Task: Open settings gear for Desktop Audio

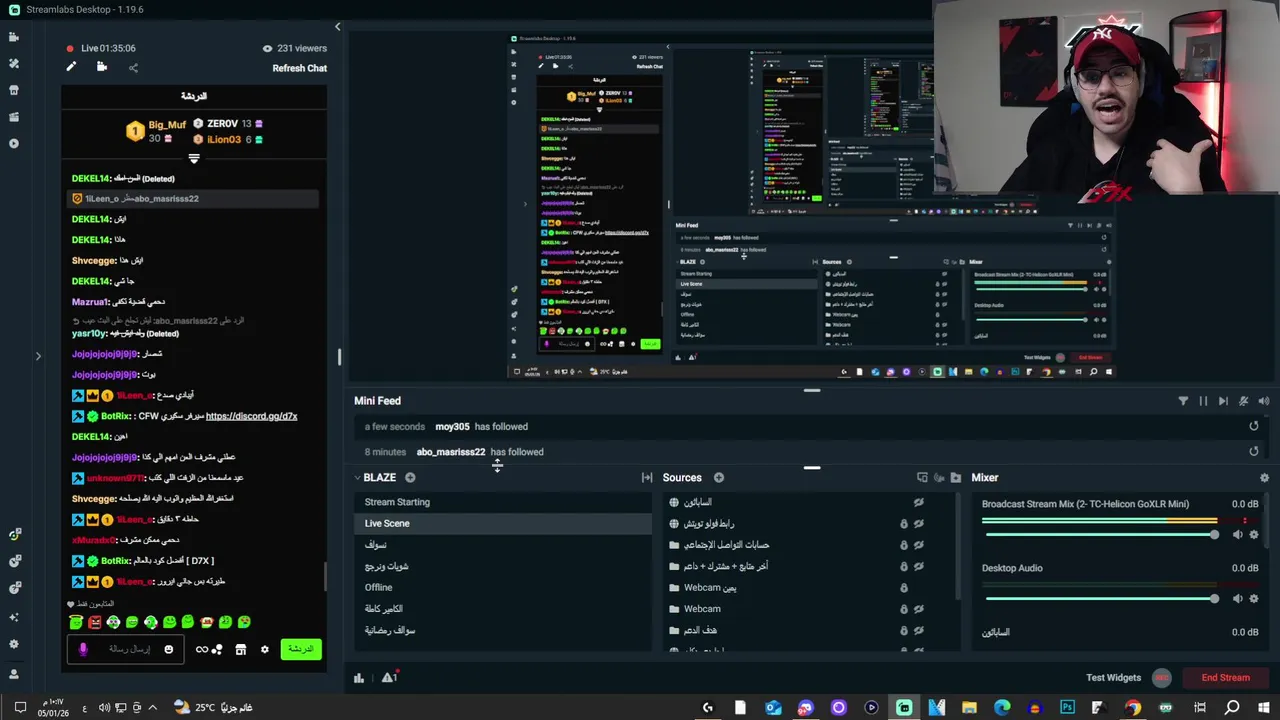Action: click(1254, 599)
